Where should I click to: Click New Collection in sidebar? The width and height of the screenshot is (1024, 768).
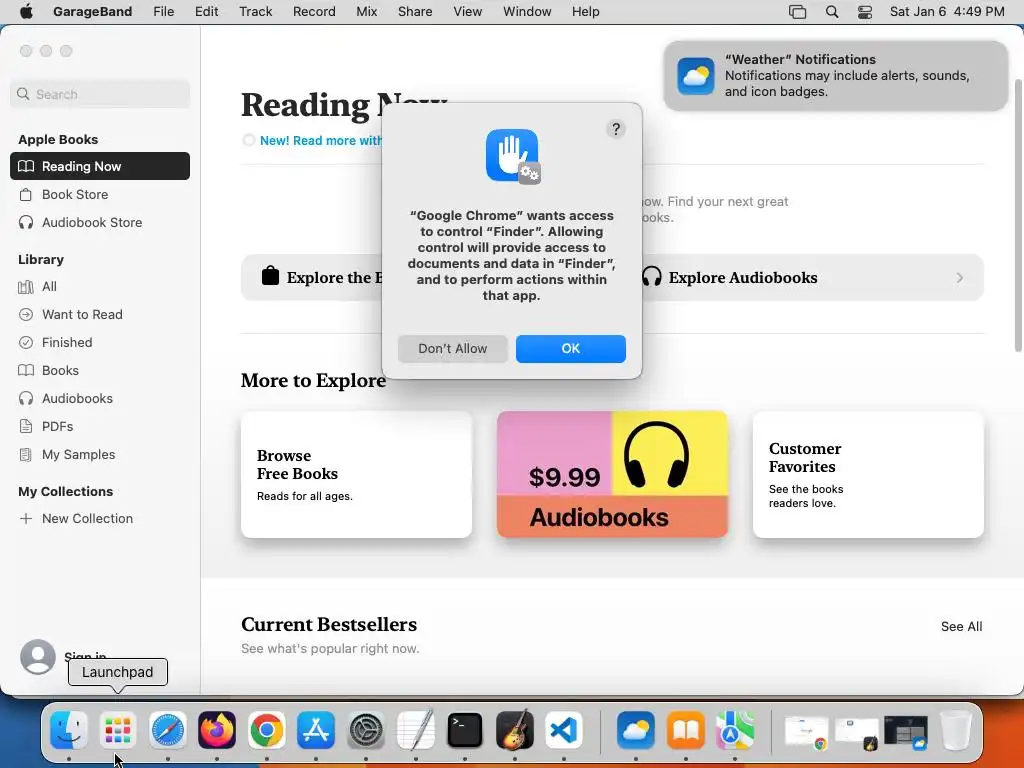click(100, 519)
